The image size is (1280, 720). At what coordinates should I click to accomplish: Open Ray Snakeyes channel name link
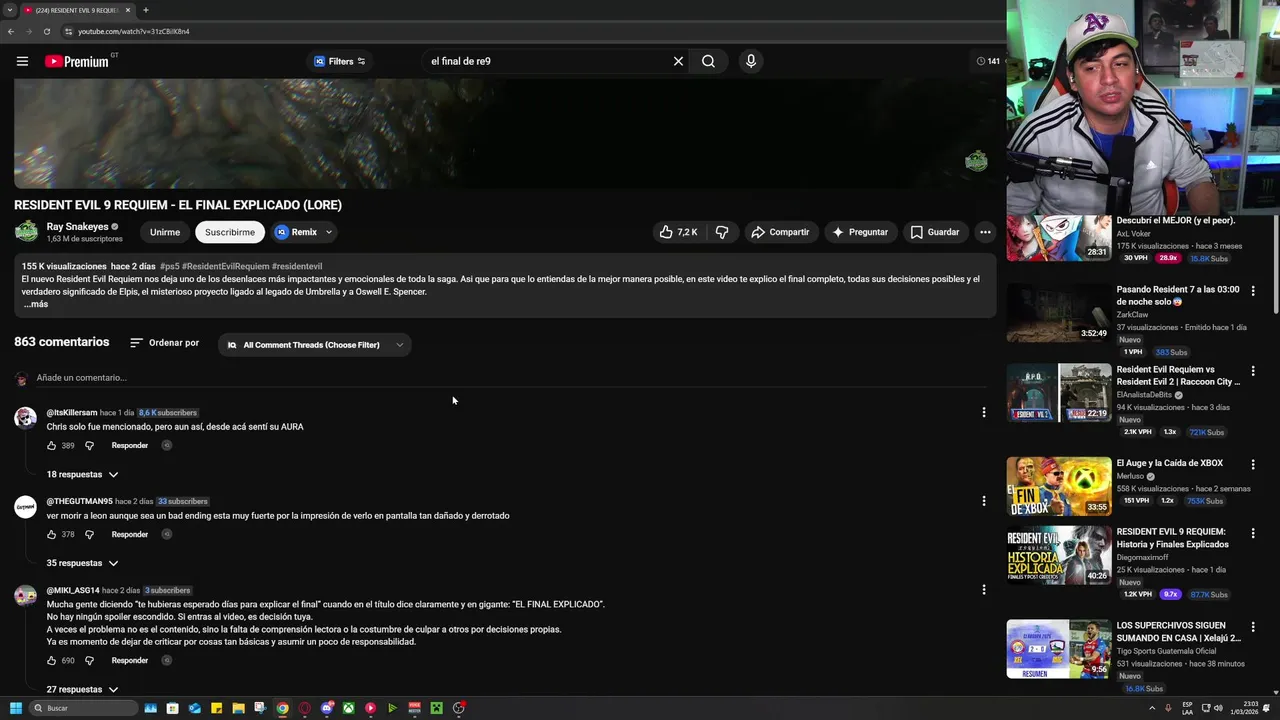tap(77, 227)
